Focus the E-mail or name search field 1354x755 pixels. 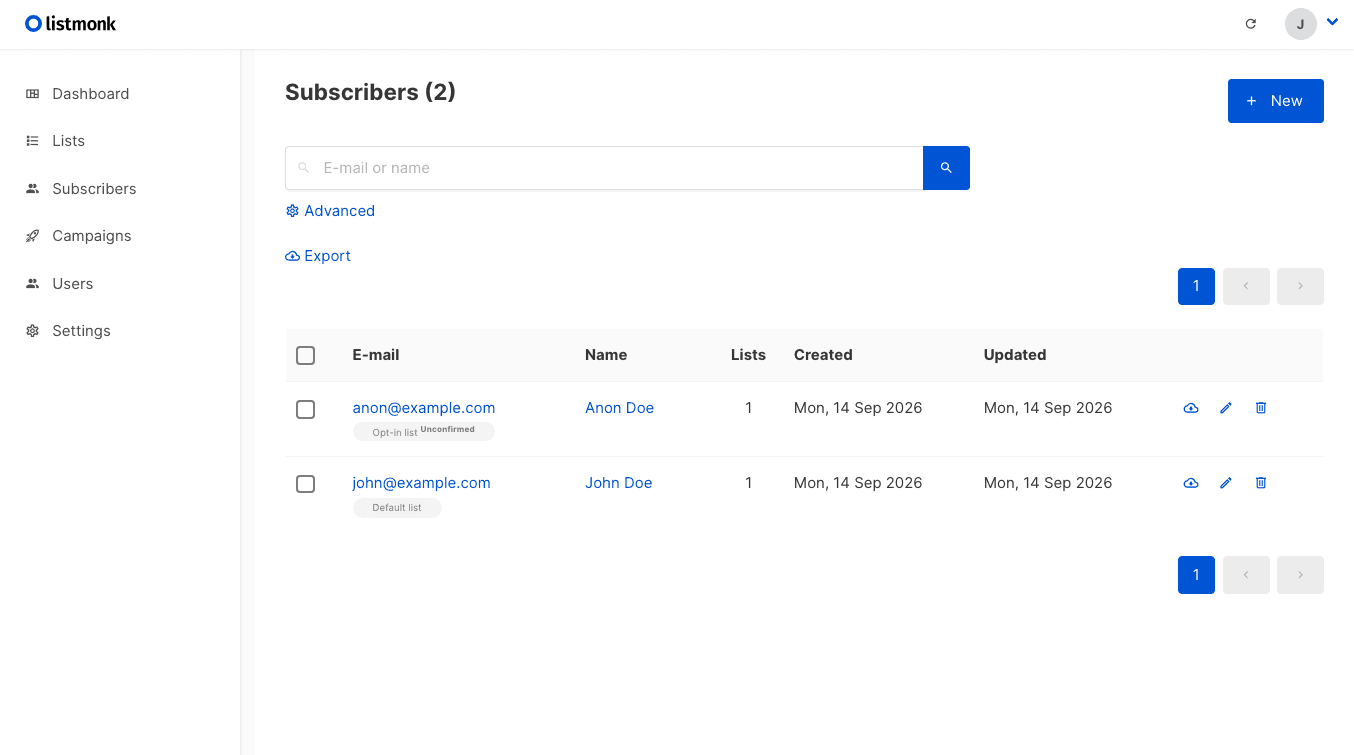point(604,168)
